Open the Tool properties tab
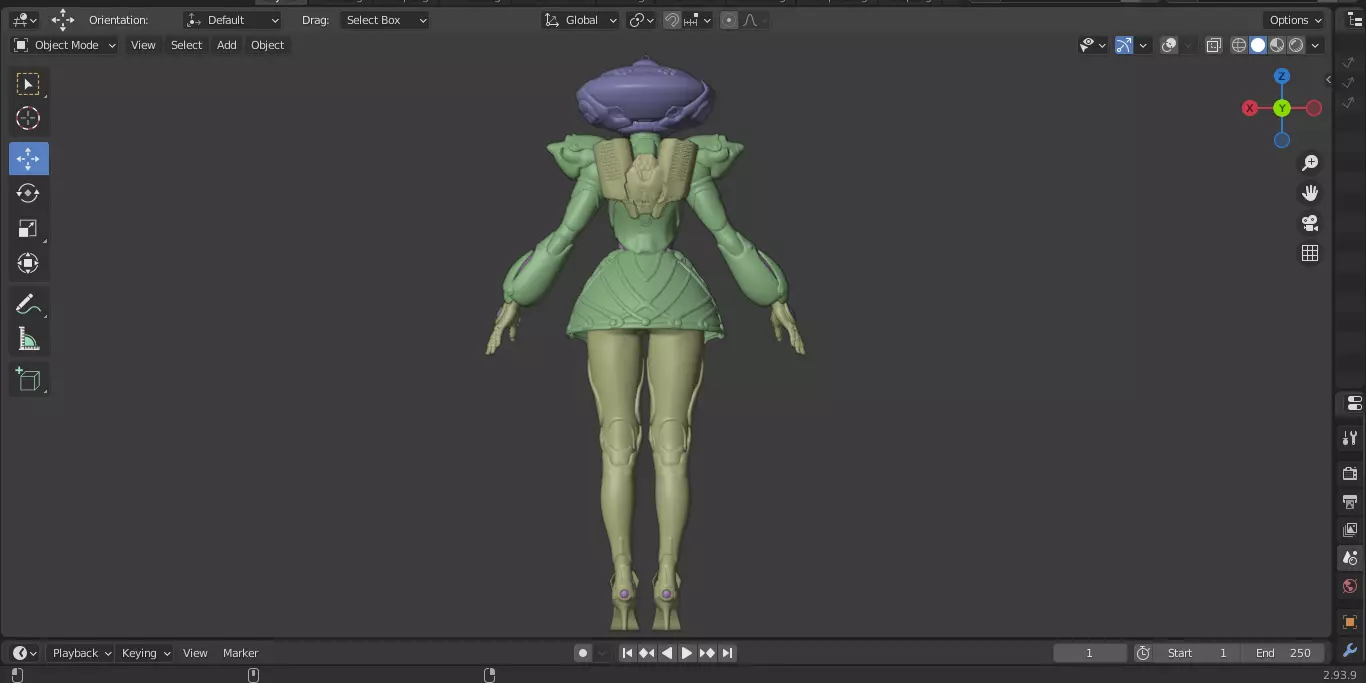The height and width of the screenshot is (683, 1366). click(x=1350, y=438)
